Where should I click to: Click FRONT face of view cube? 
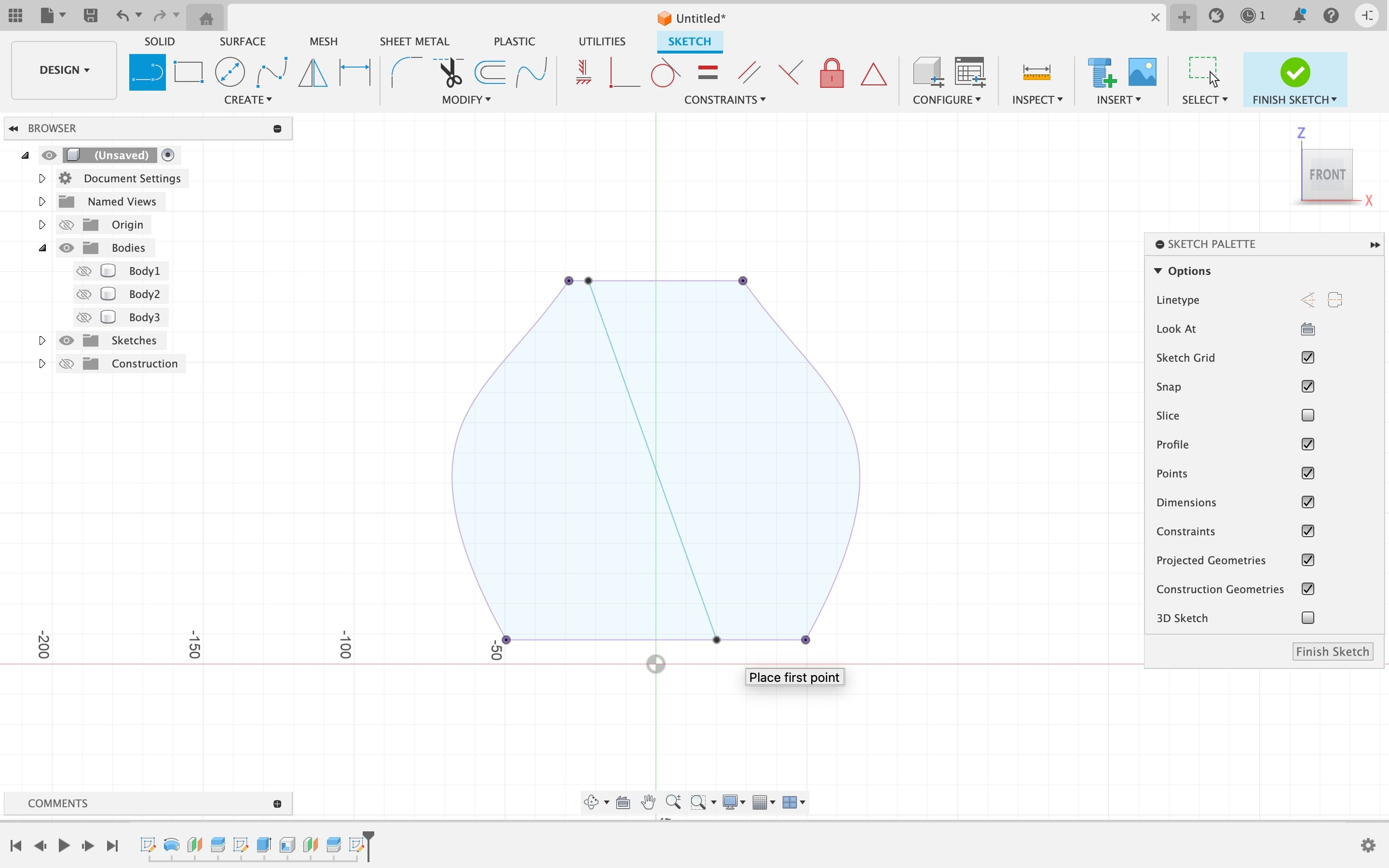coord(1327,175)
